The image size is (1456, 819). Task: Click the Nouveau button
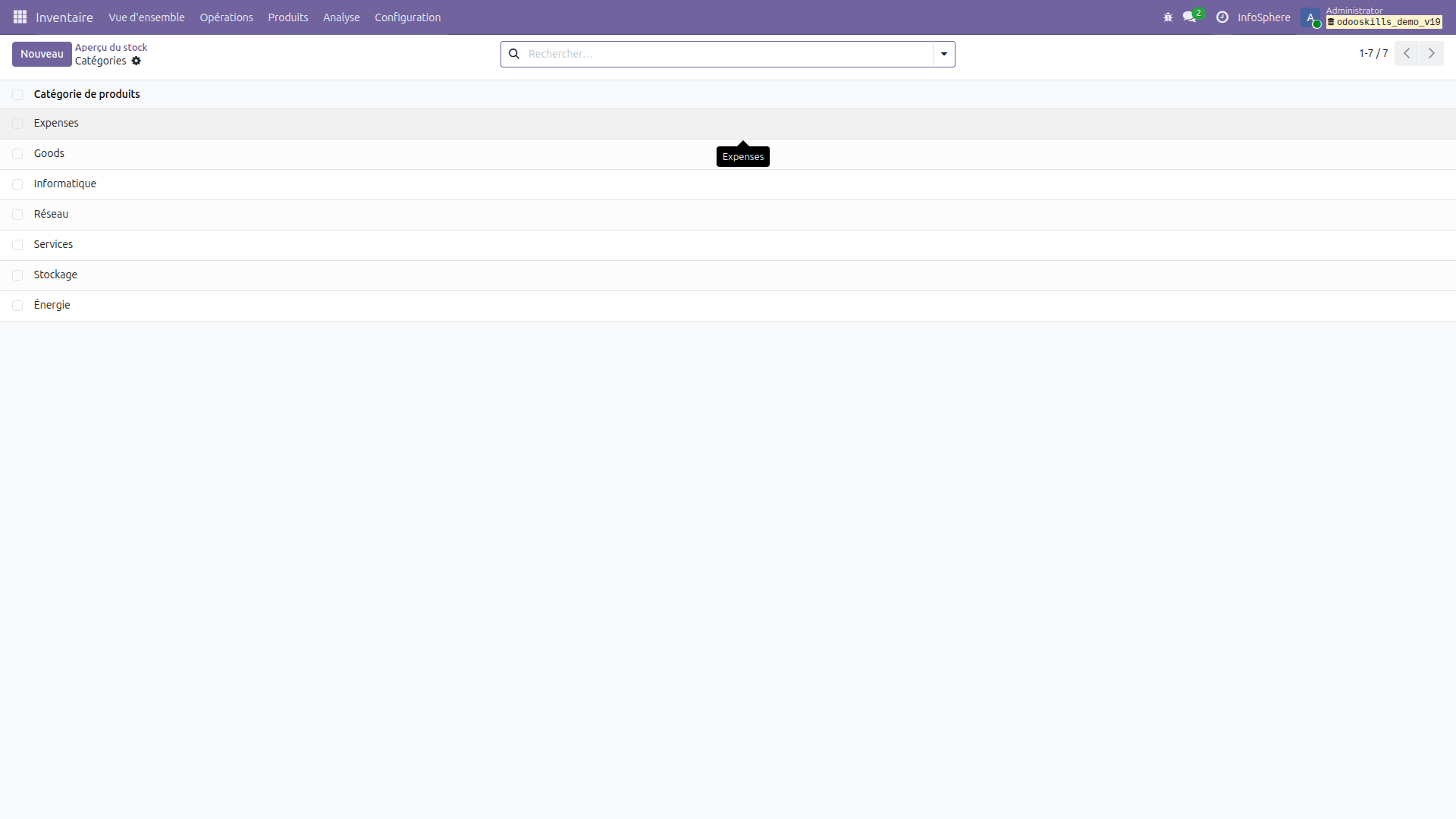(x=42, y=54)
